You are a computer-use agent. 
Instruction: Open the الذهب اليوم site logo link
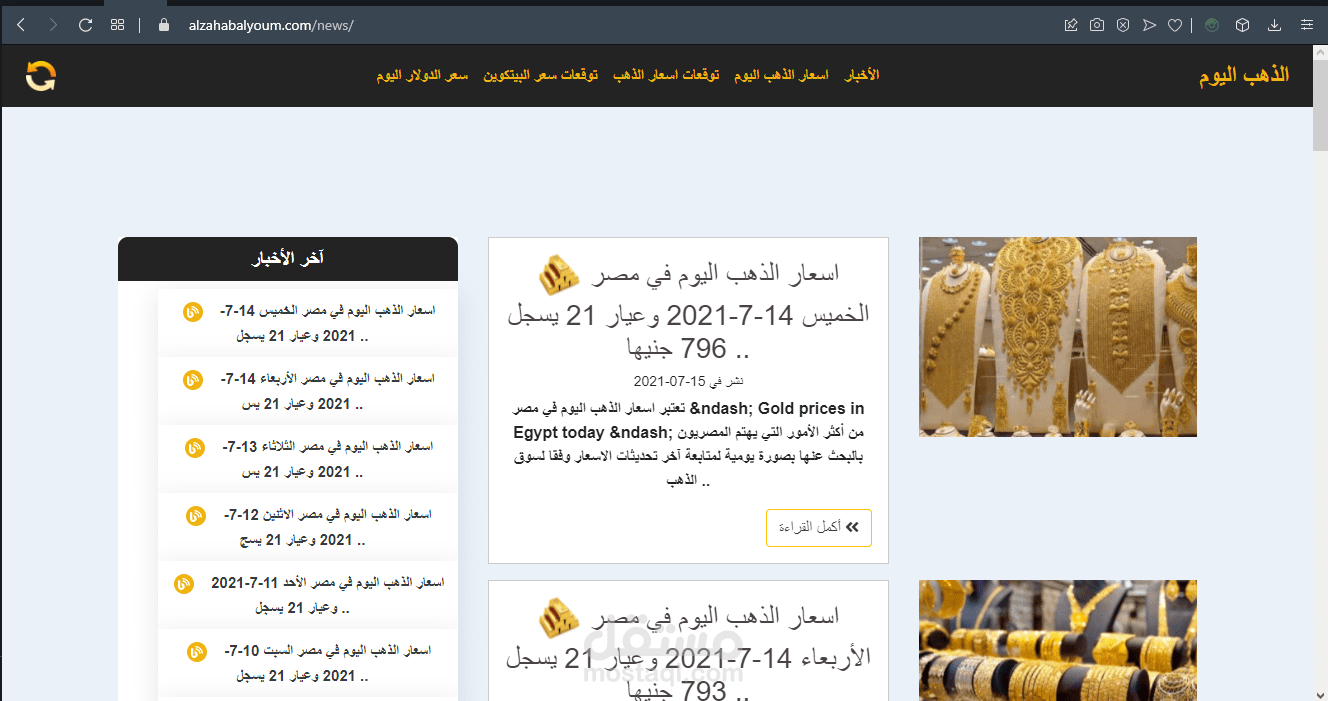click(1244, 76)
